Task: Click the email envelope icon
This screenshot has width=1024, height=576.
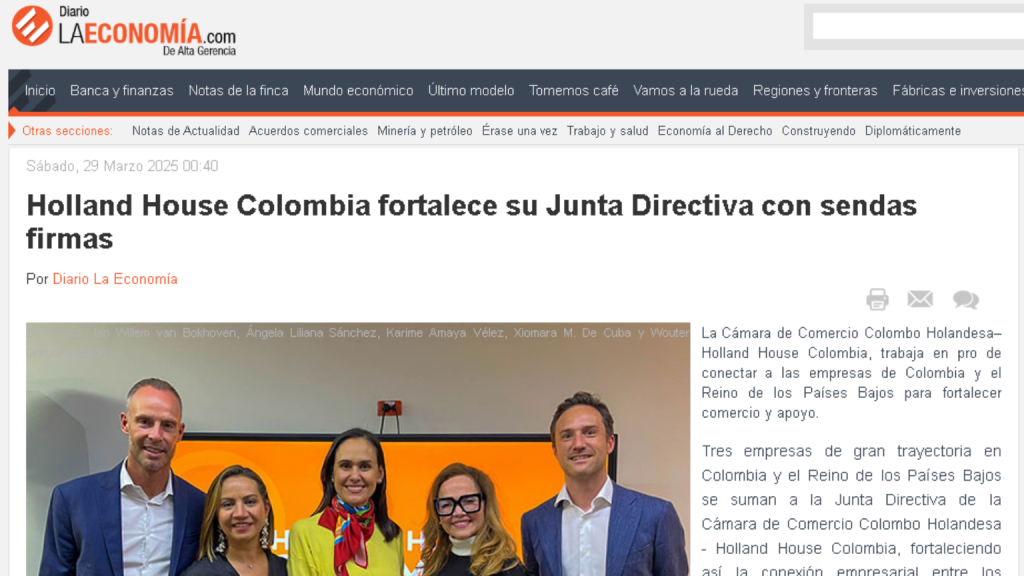Action: (x=920, y=299)
